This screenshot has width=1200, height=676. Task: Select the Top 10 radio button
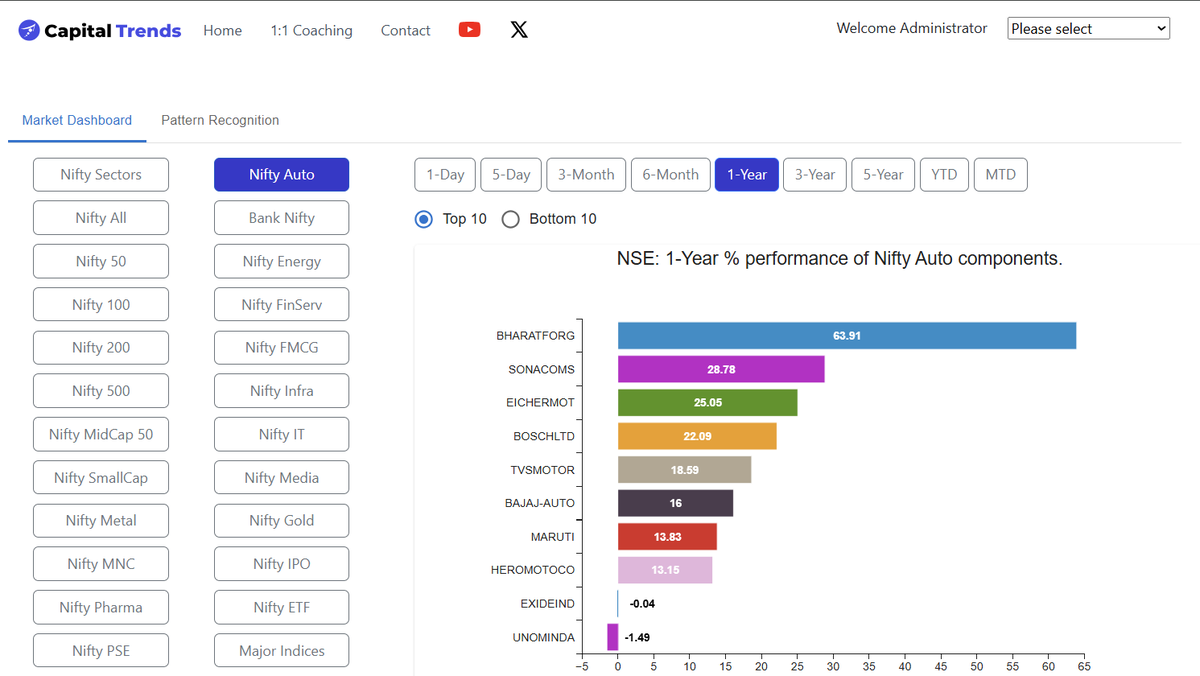(x=424, y=219)
